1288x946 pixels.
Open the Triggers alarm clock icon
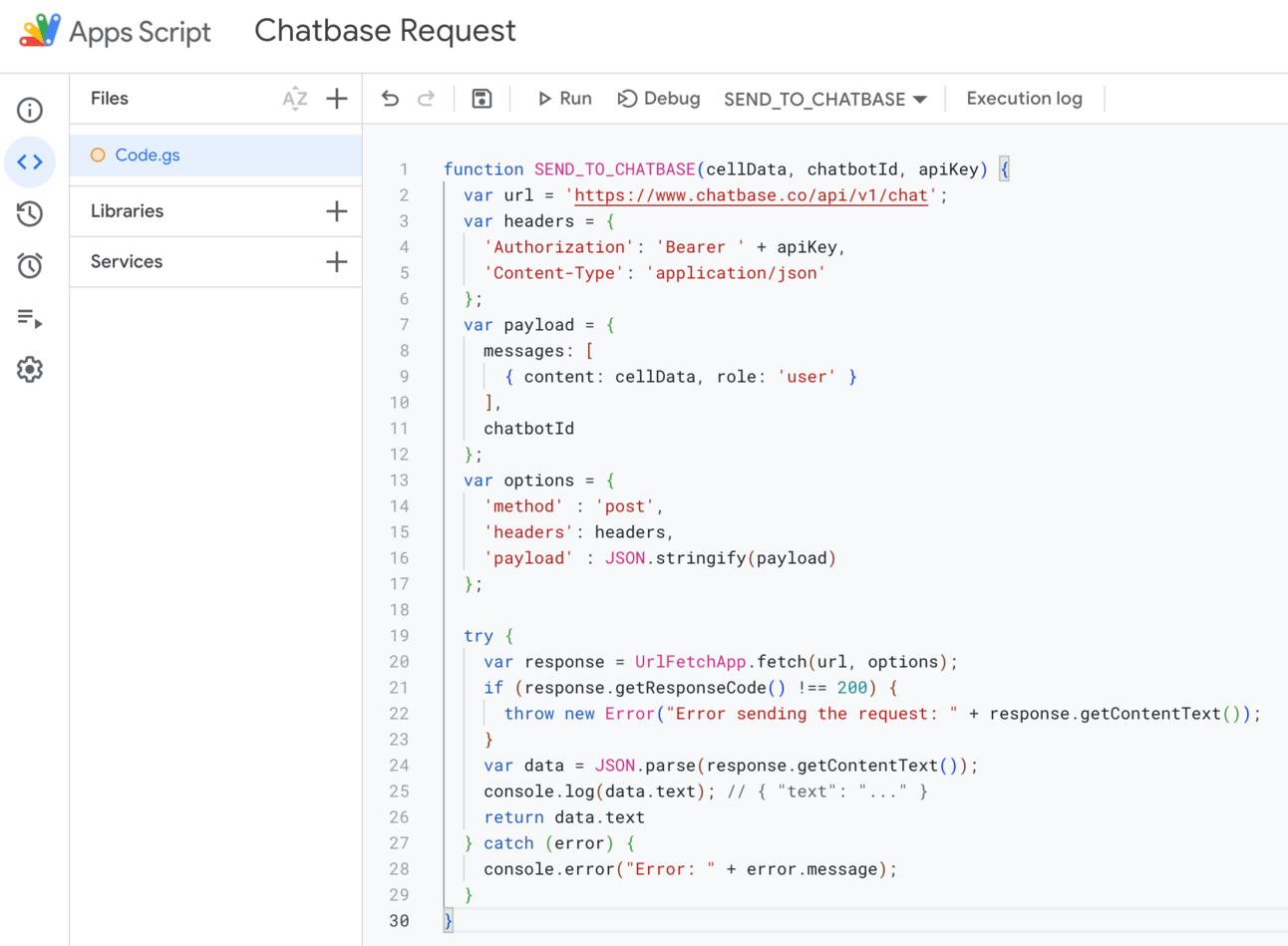click(x=30, y=265)
